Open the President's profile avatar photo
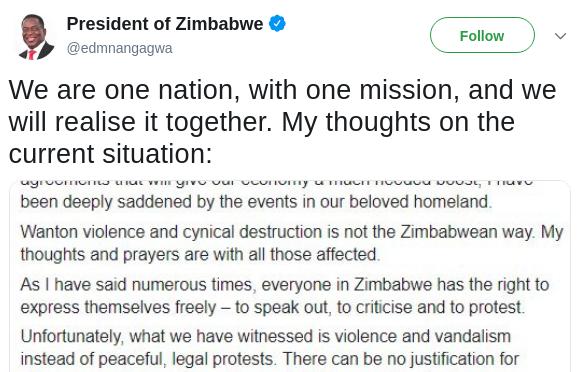Viewport: 579px width, 372px height. pos(37,37)
